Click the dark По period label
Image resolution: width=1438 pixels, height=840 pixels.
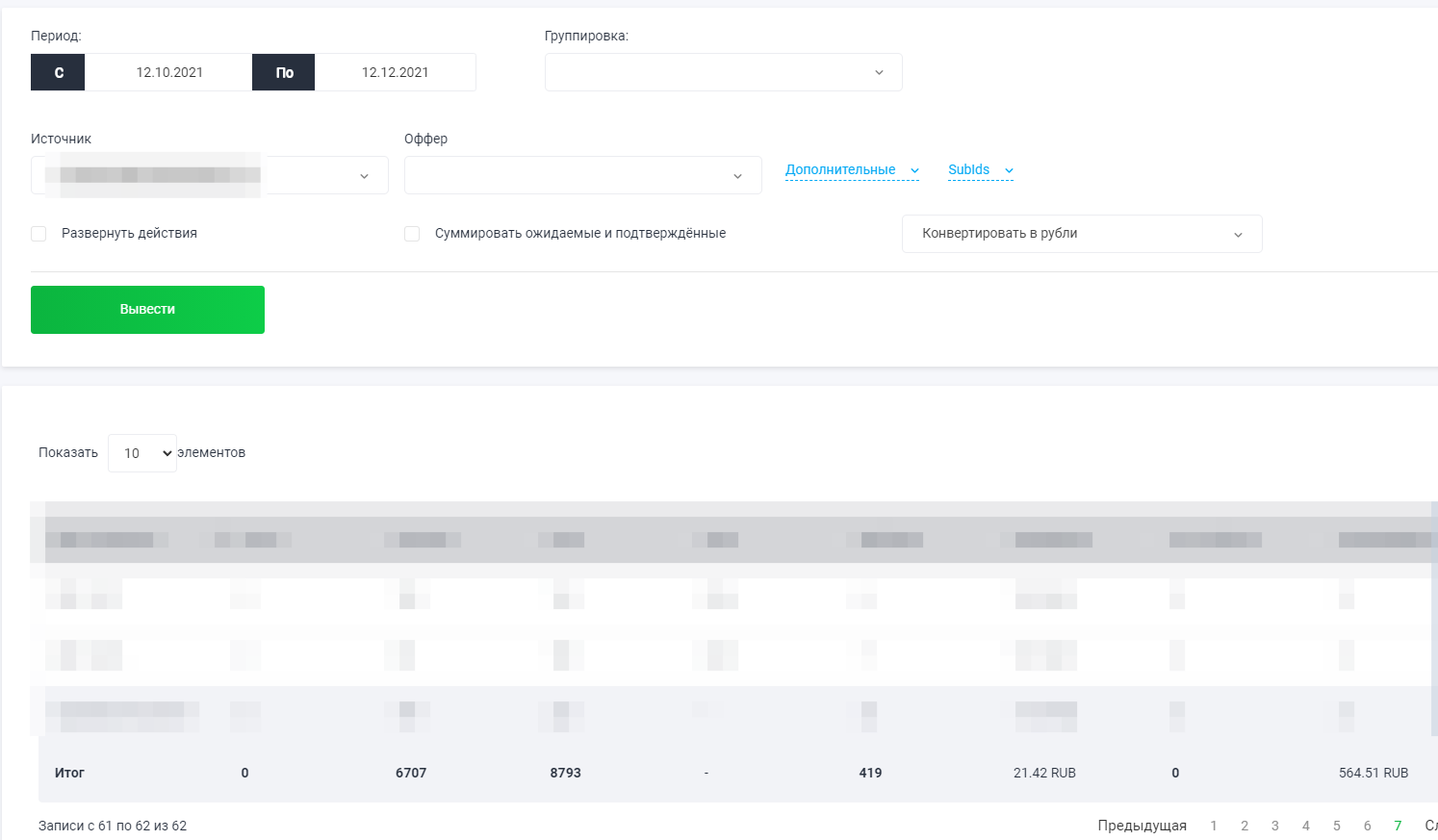[284, 72]
